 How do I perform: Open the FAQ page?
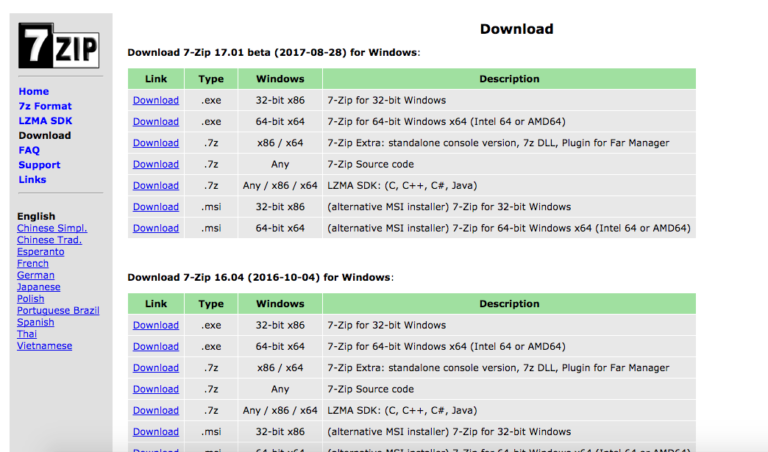pos(29,150)
